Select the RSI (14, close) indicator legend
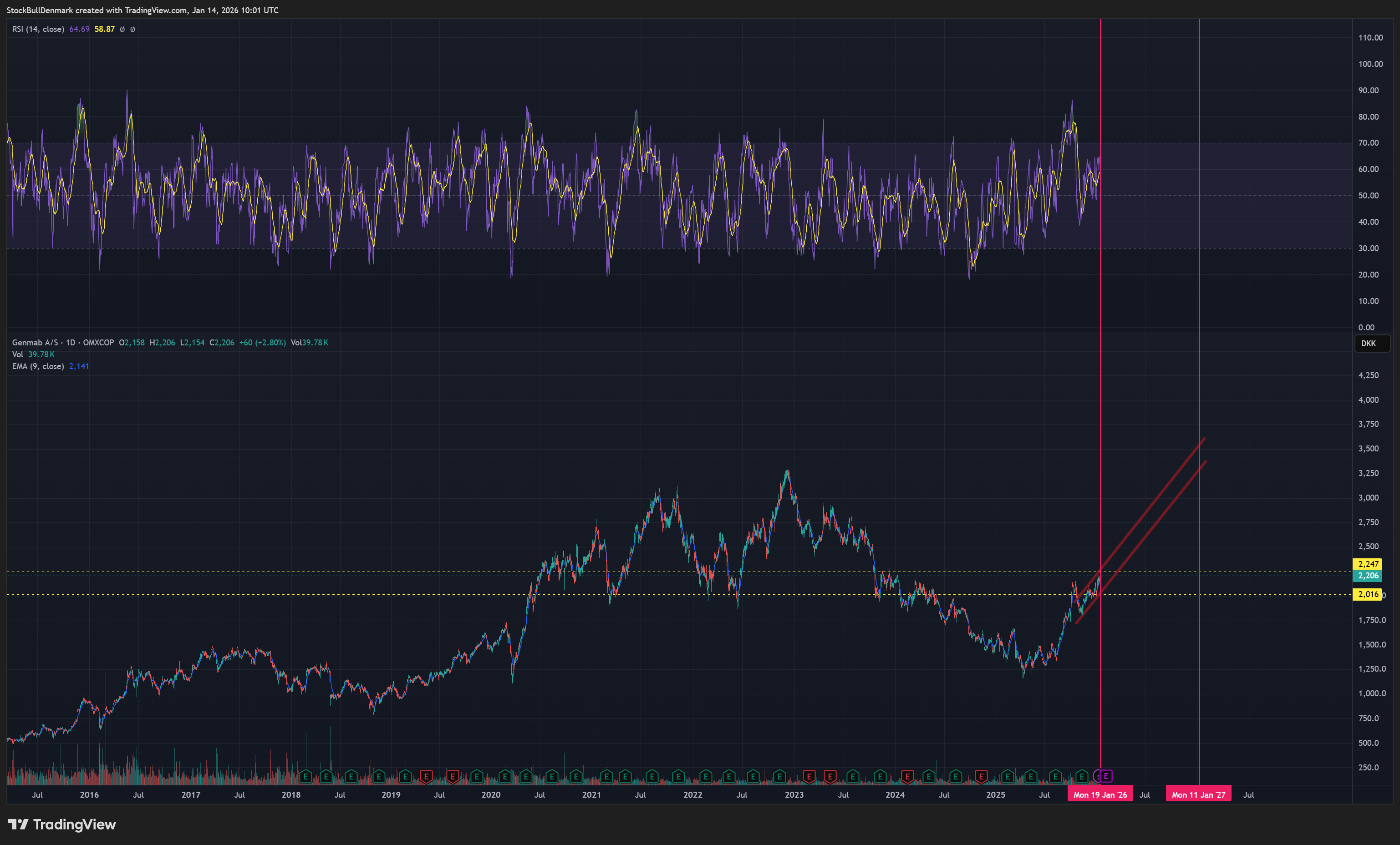Screen dimensions: 1400x845 click(x=38, y=29)
